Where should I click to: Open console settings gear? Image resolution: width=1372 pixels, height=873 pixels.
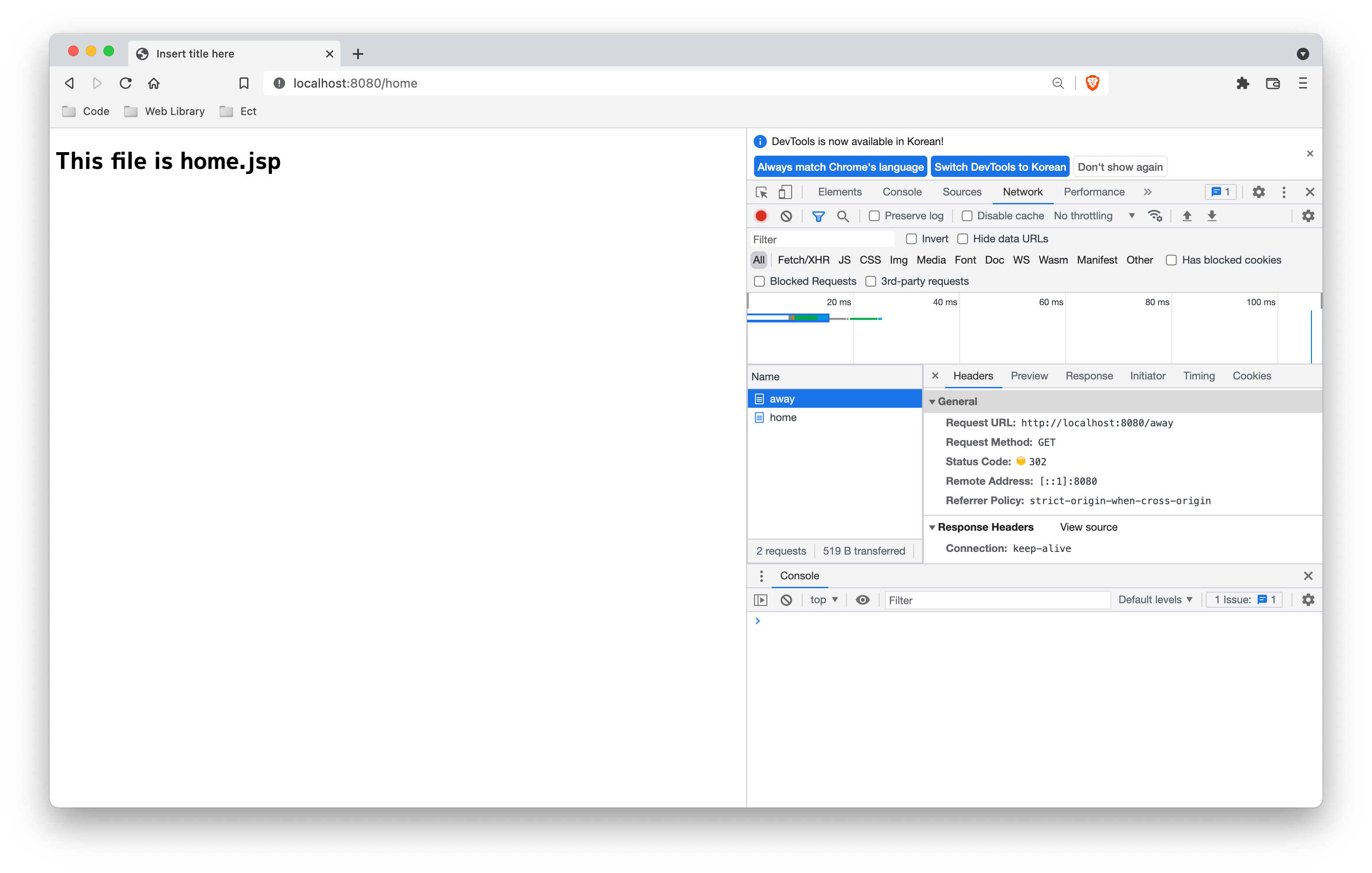pos(1308,600)
